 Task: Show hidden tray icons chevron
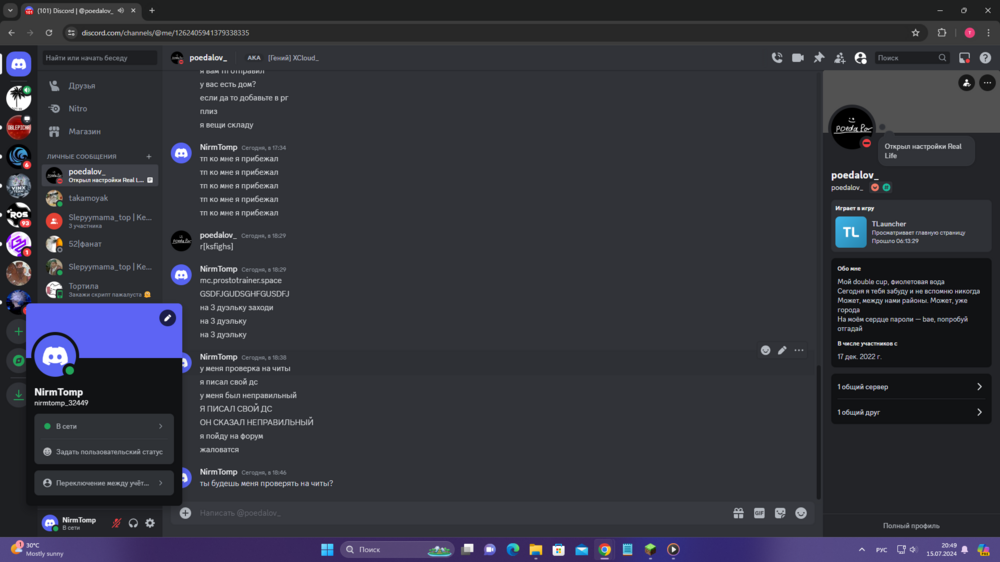pyautogui.click(x=862, y=549)
